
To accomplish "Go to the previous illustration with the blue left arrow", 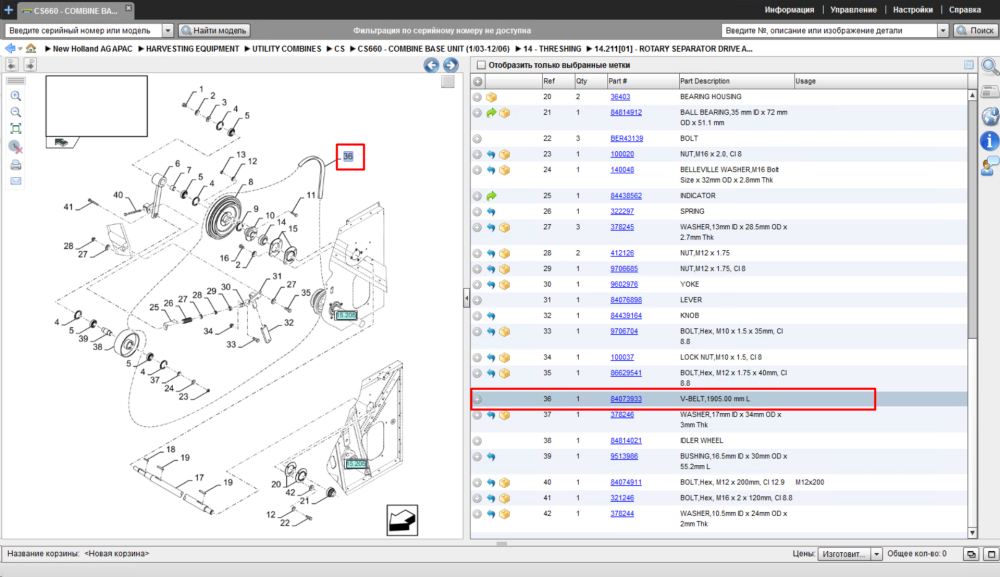I will pos(431,65).
